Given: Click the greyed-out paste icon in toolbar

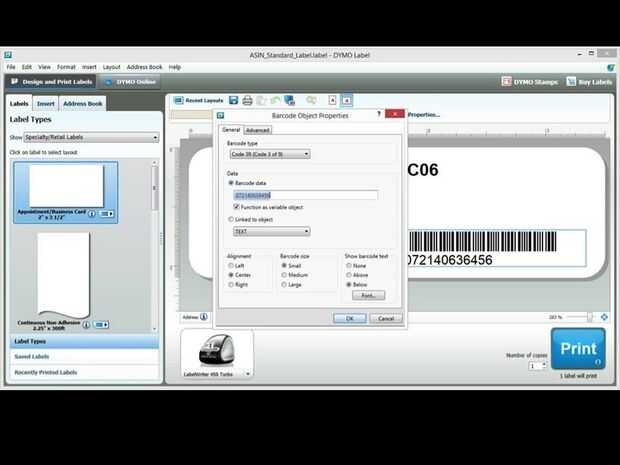Looking at the screenshot, I should 261,100.
